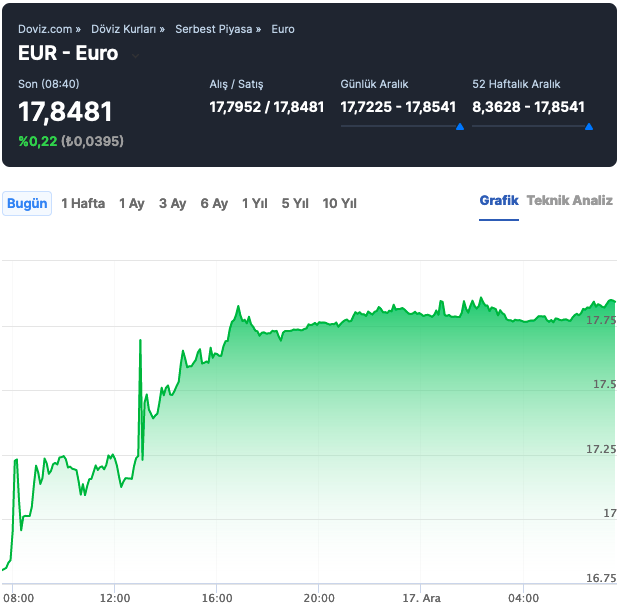
Task: Show the 10 Yıl chart history
Action: click(340, 203)
